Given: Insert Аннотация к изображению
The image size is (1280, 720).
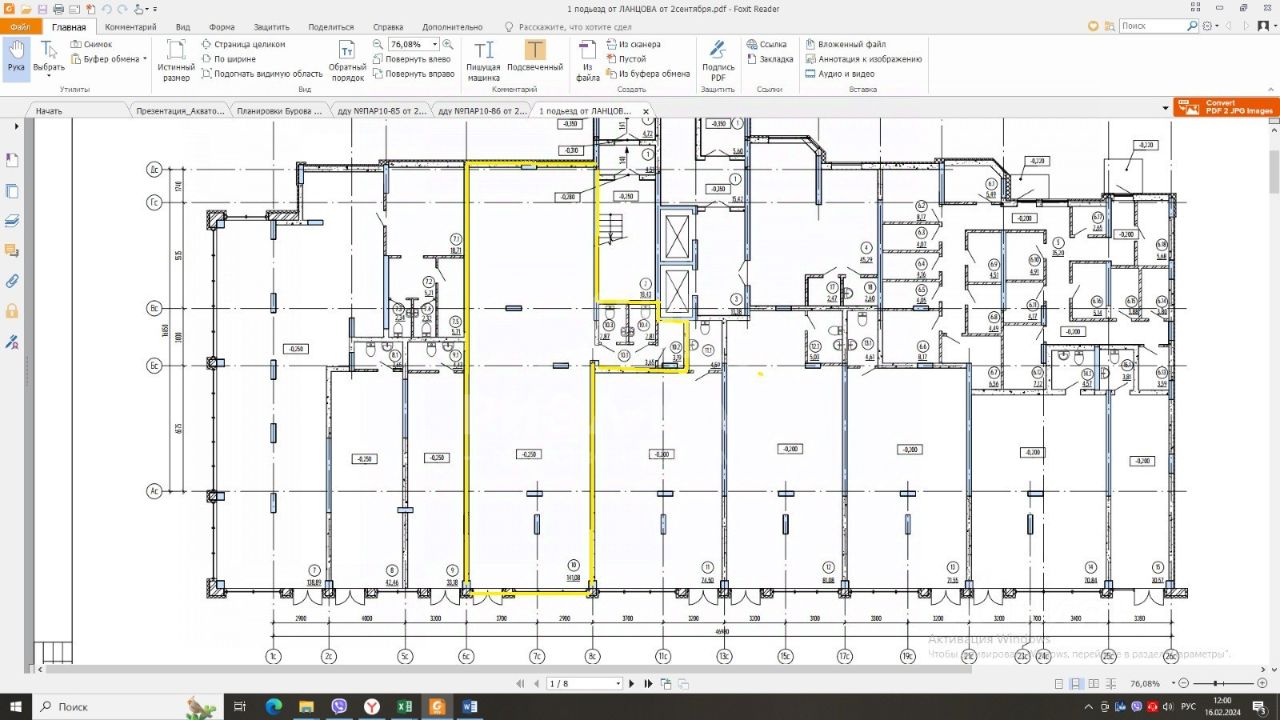Looking at the screenshot, I should point(863,59).
